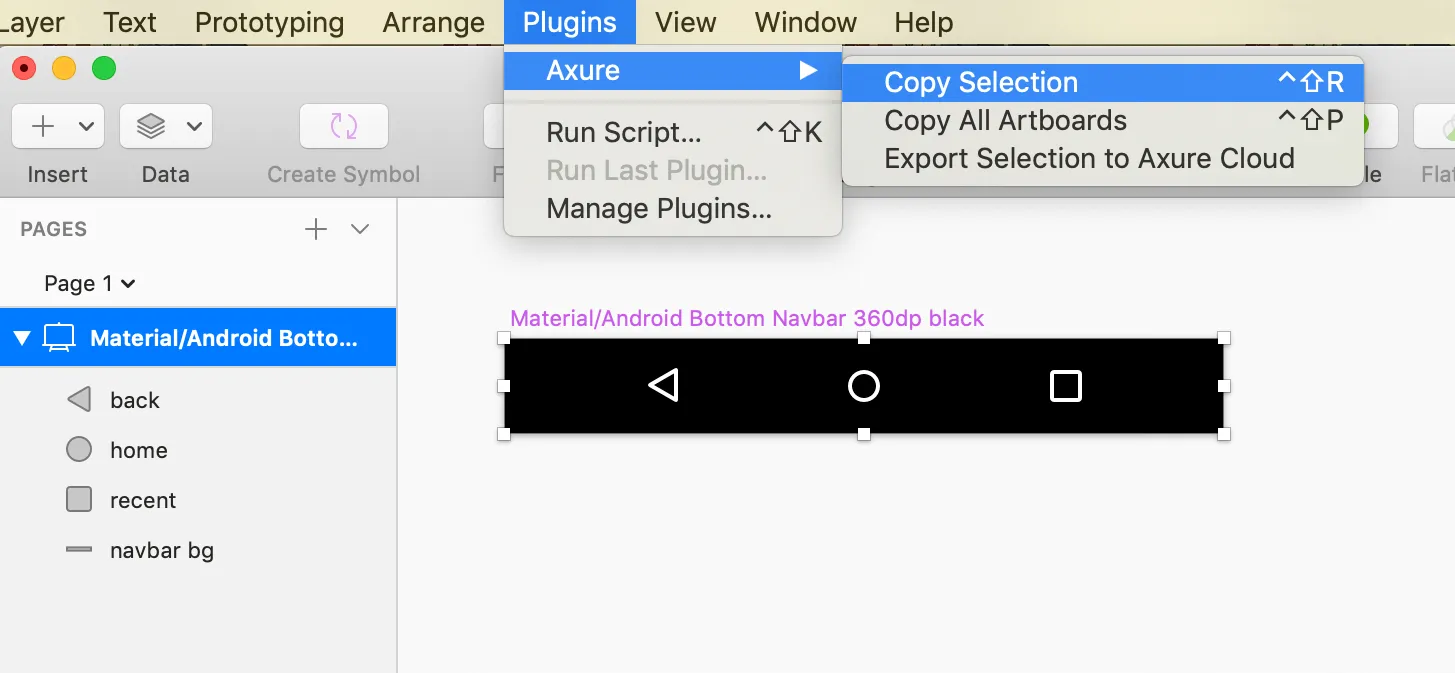Viewport: 1455px width, 673px height.
Task: Click the triangle icon beside the back layer
Action: tap(78, 399)
